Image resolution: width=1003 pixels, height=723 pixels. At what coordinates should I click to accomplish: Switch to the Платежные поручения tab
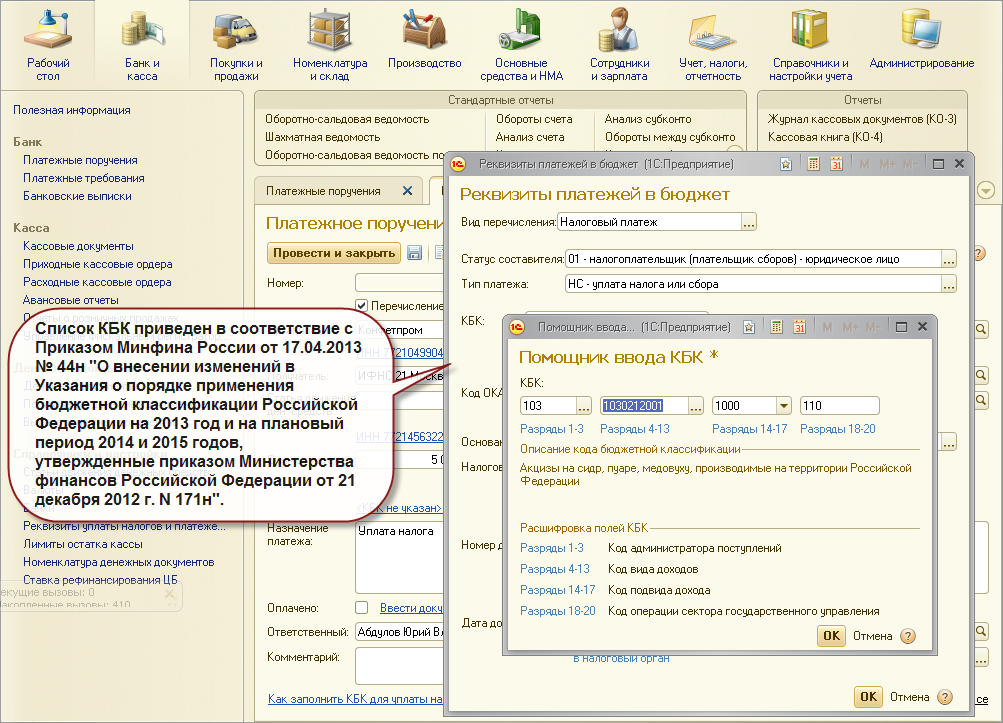(x=323, y=191)
